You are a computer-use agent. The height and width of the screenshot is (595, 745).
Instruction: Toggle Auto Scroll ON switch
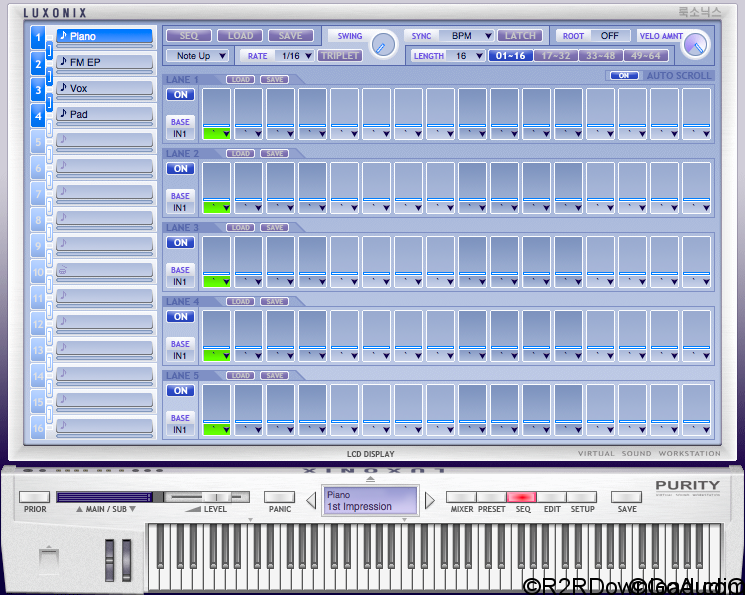pyautogui.click(x=624, y=76)
